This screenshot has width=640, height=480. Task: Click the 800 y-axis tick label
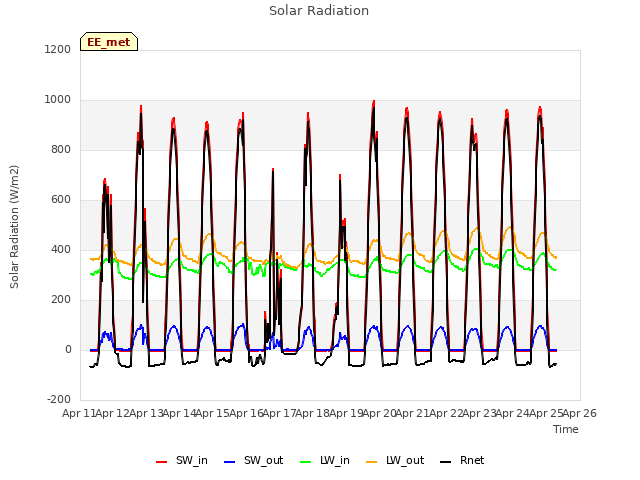(61, 149)
